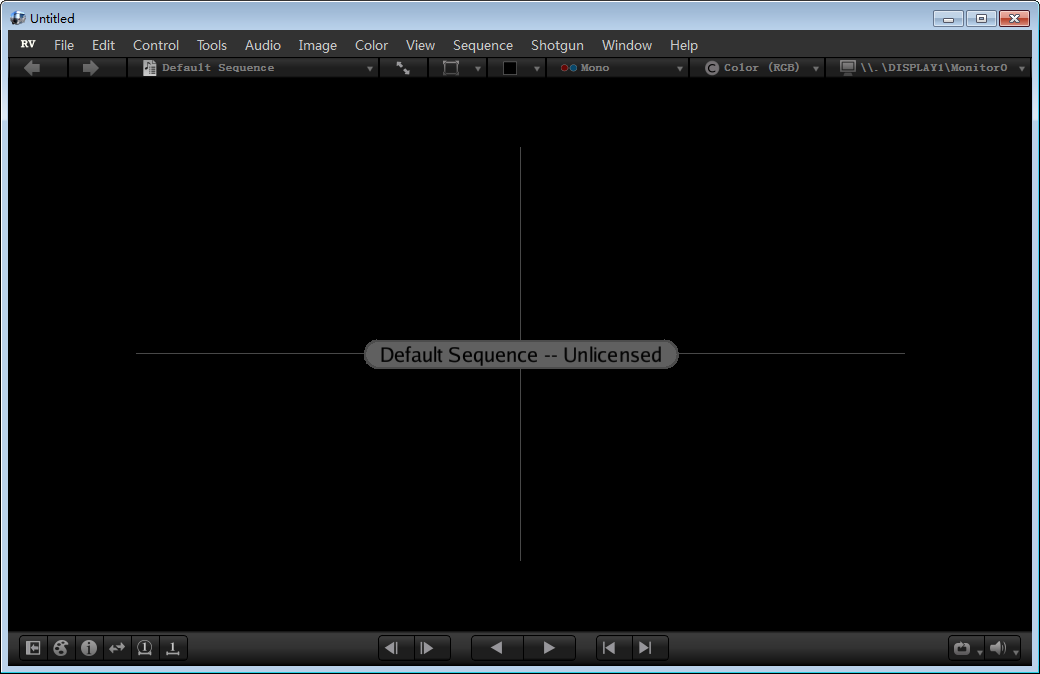Open the File menu
Image resolution: width=1040 pixels, height=674 pixels.
click(x=64, y=45)
